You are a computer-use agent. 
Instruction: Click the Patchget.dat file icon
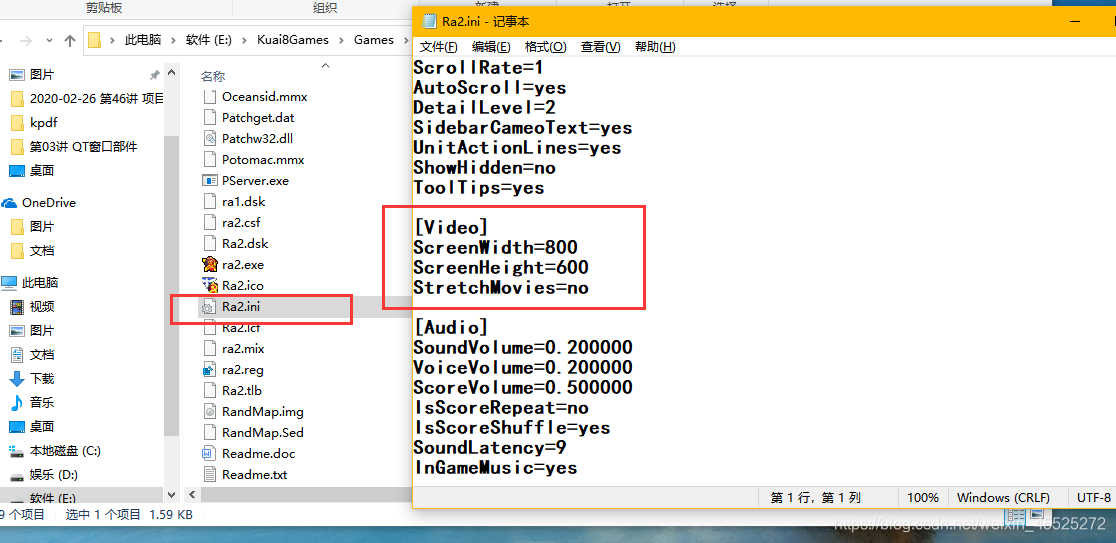[209, 117]
